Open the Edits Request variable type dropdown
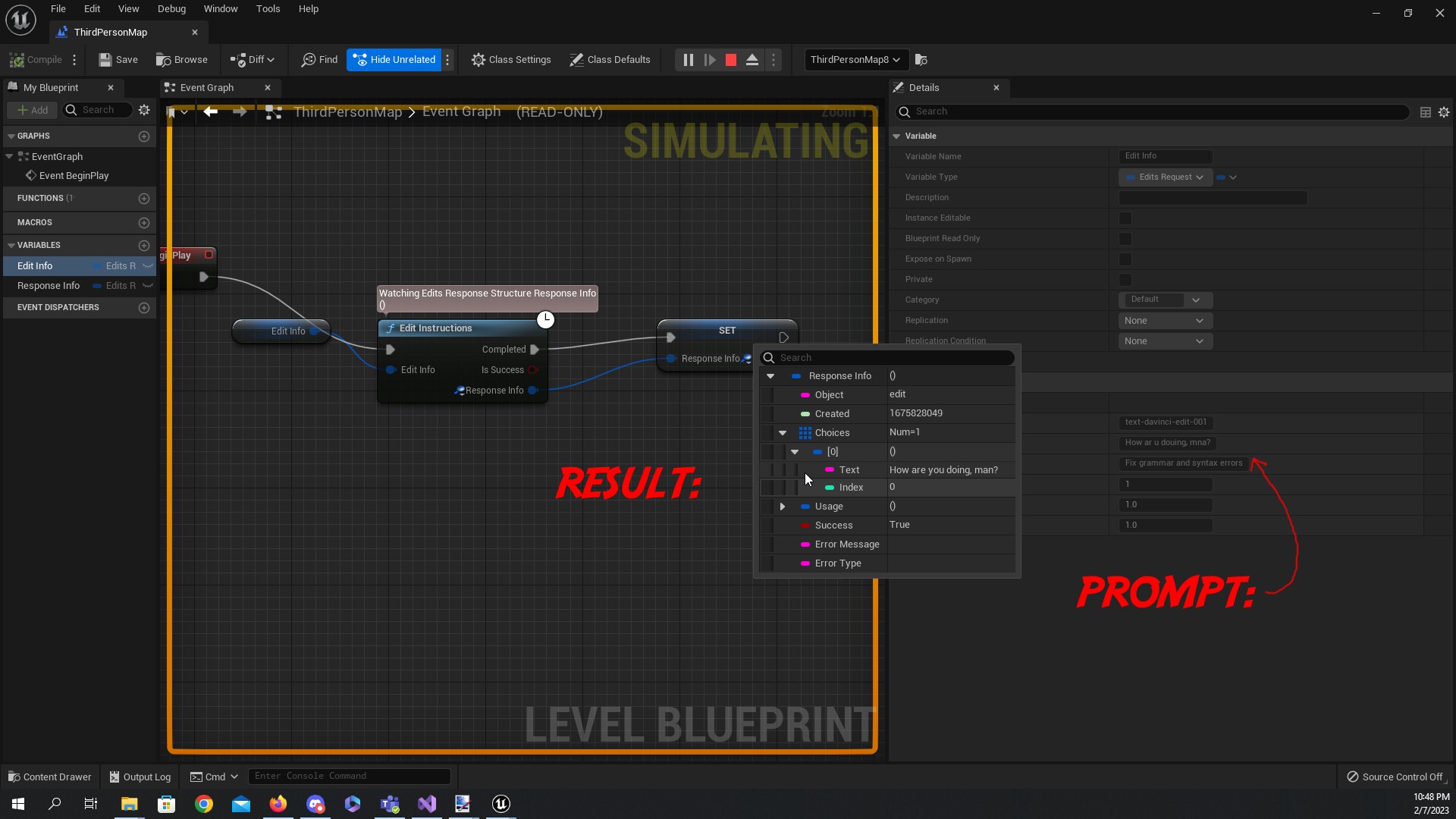Screen dimensions: 1456x819 1166,177
